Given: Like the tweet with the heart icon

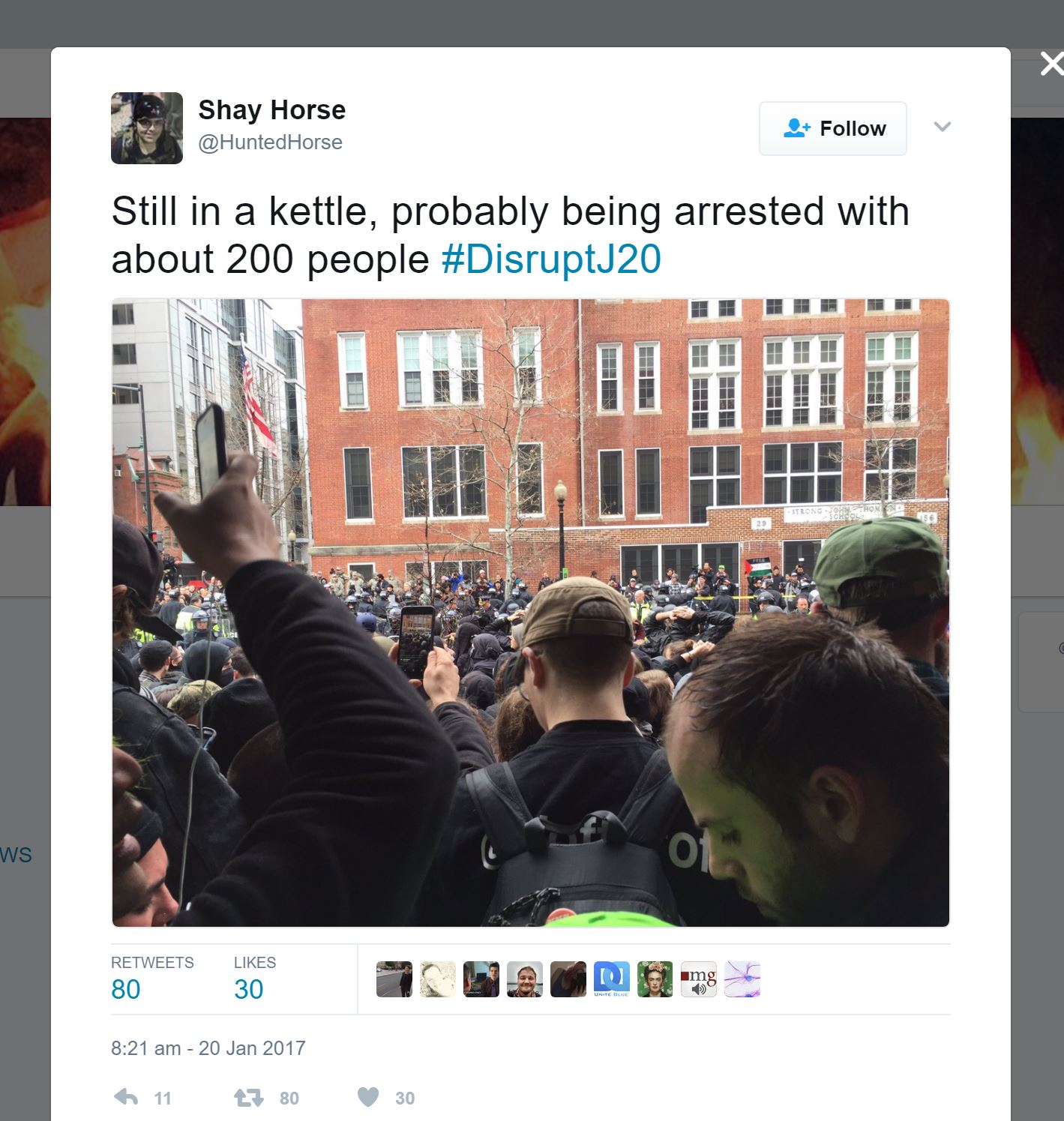Looking at the screenshot, I should tap(368, 1097).
